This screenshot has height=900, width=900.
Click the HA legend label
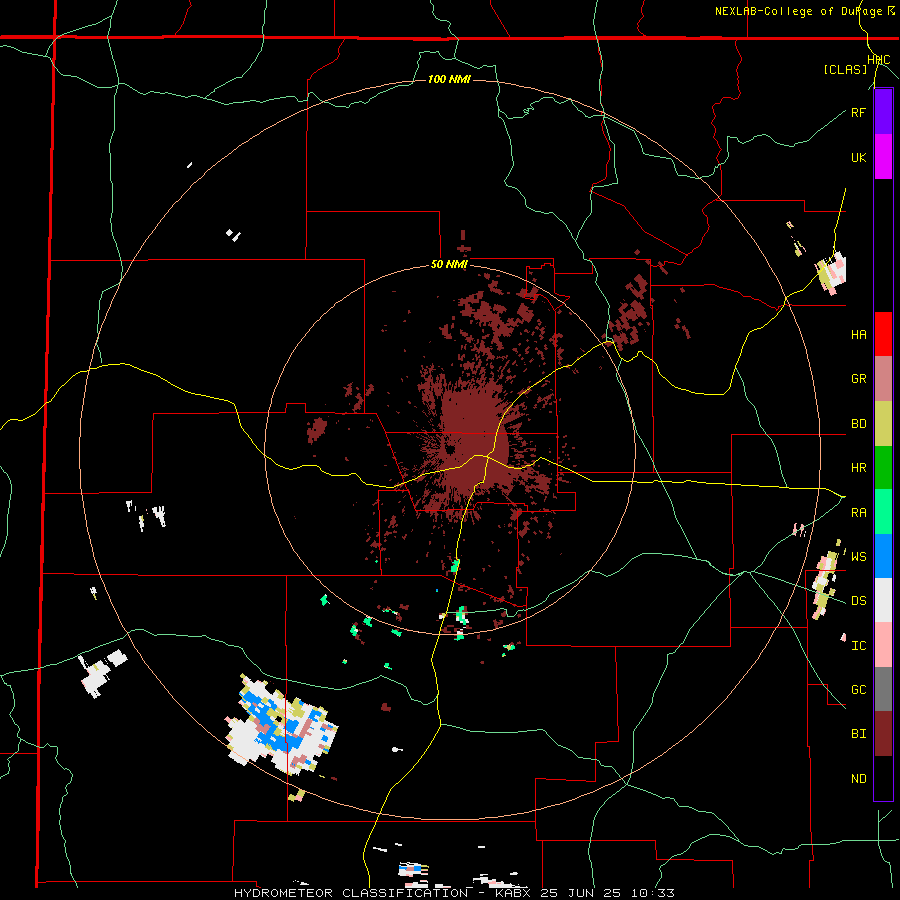tap(858, 334)
